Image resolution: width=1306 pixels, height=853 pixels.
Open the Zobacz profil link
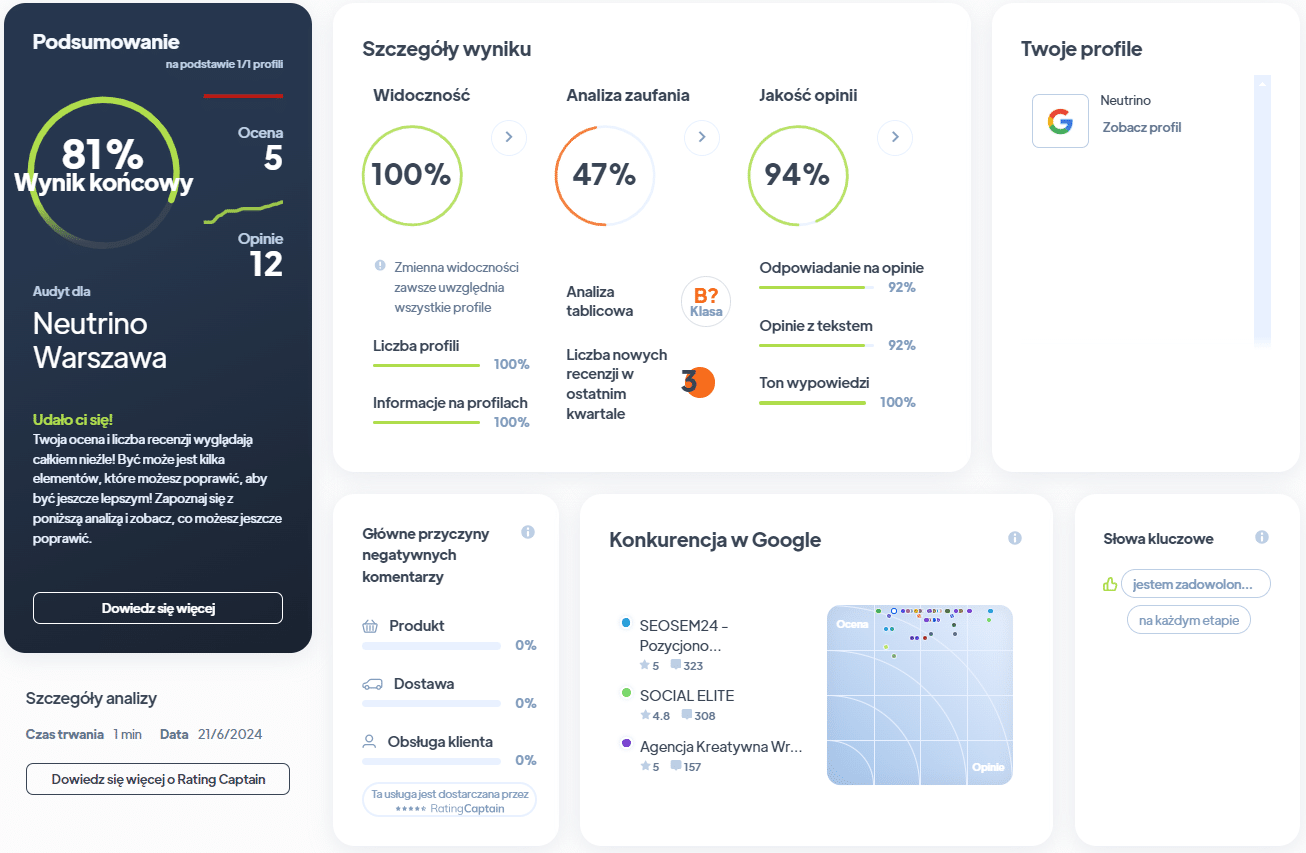(x=1142, y=127)
